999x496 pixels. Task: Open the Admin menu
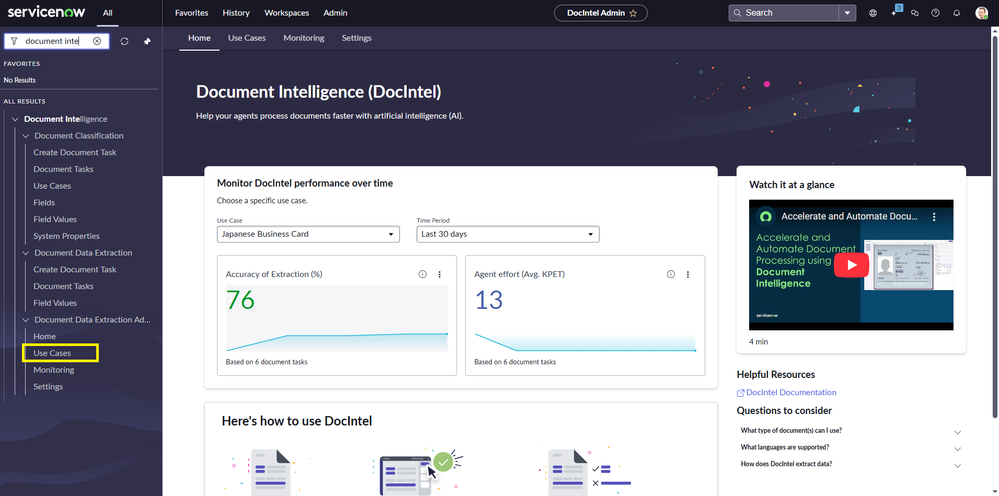(x=335, y=13)
